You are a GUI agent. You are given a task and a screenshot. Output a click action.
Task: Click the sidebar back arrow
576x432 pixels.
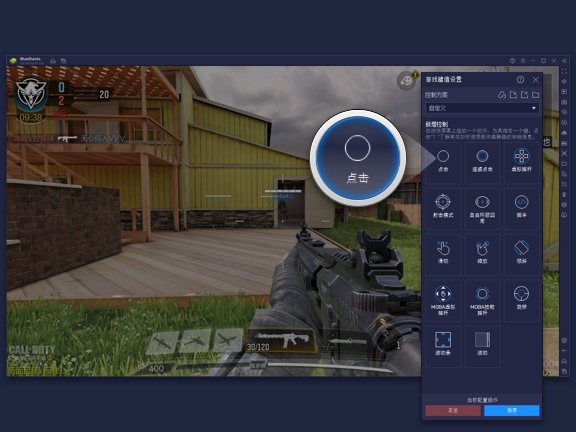(565, 351)
